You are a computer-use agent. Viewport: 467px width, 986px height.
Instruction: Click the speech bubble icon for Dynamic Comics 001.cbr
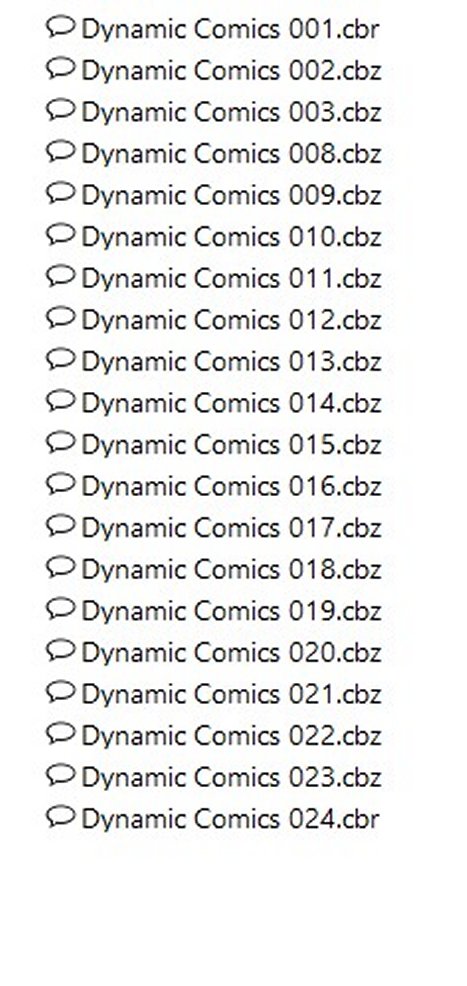point(61,27)
